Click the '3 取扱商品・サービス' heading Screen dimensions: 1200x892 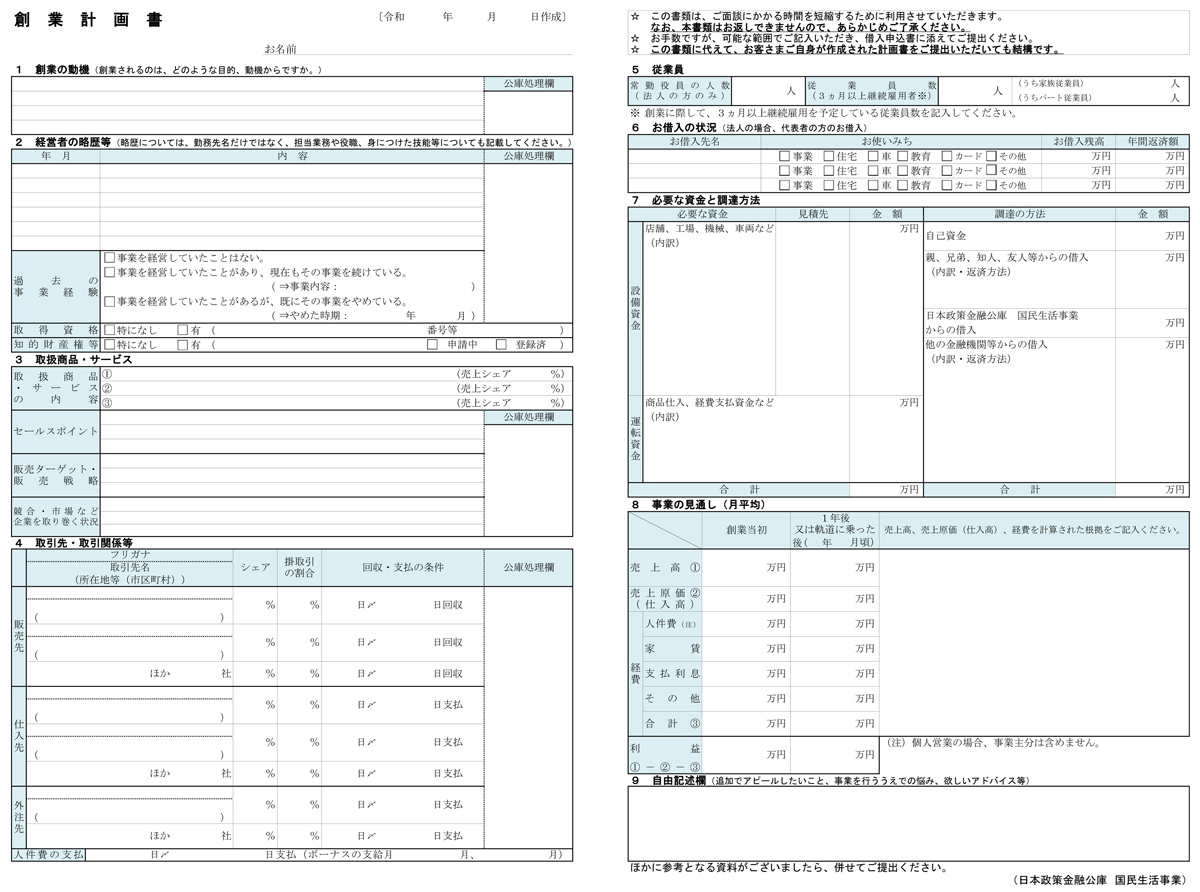click(x=74, y=359)
